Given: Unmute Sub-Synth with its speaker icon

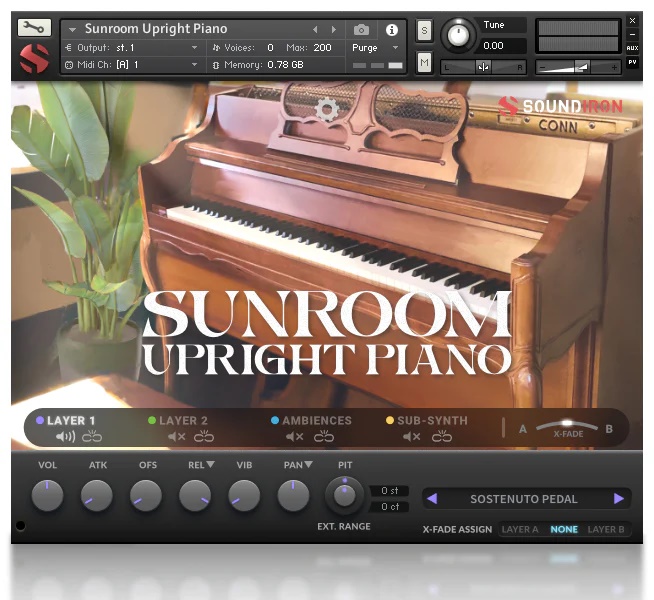Looking at the screenshot, I should coord(412,437).
